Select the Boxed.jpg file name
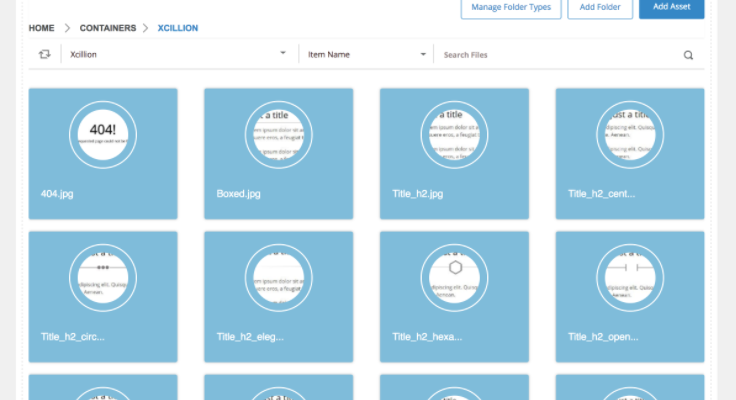The height and width of the screenshot is (400, 736). click(x=238, y=194)
